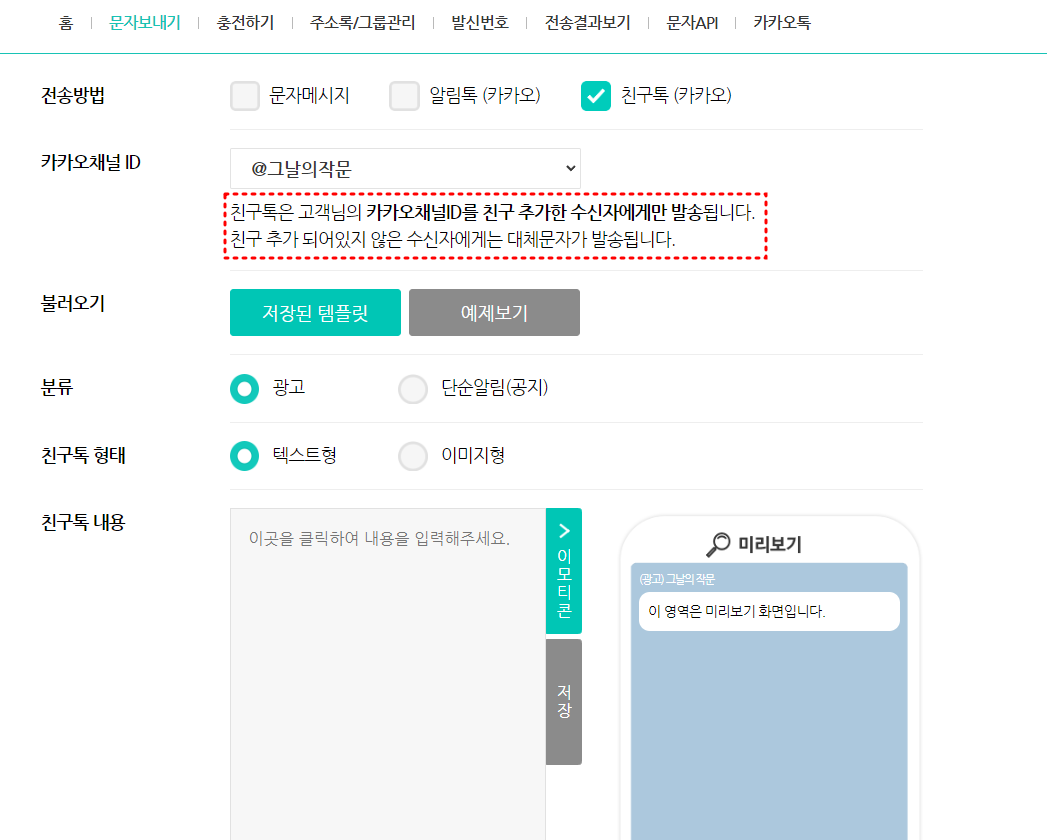Enable the 알림톡 (카카오) checkbox

tap(405, 95)
